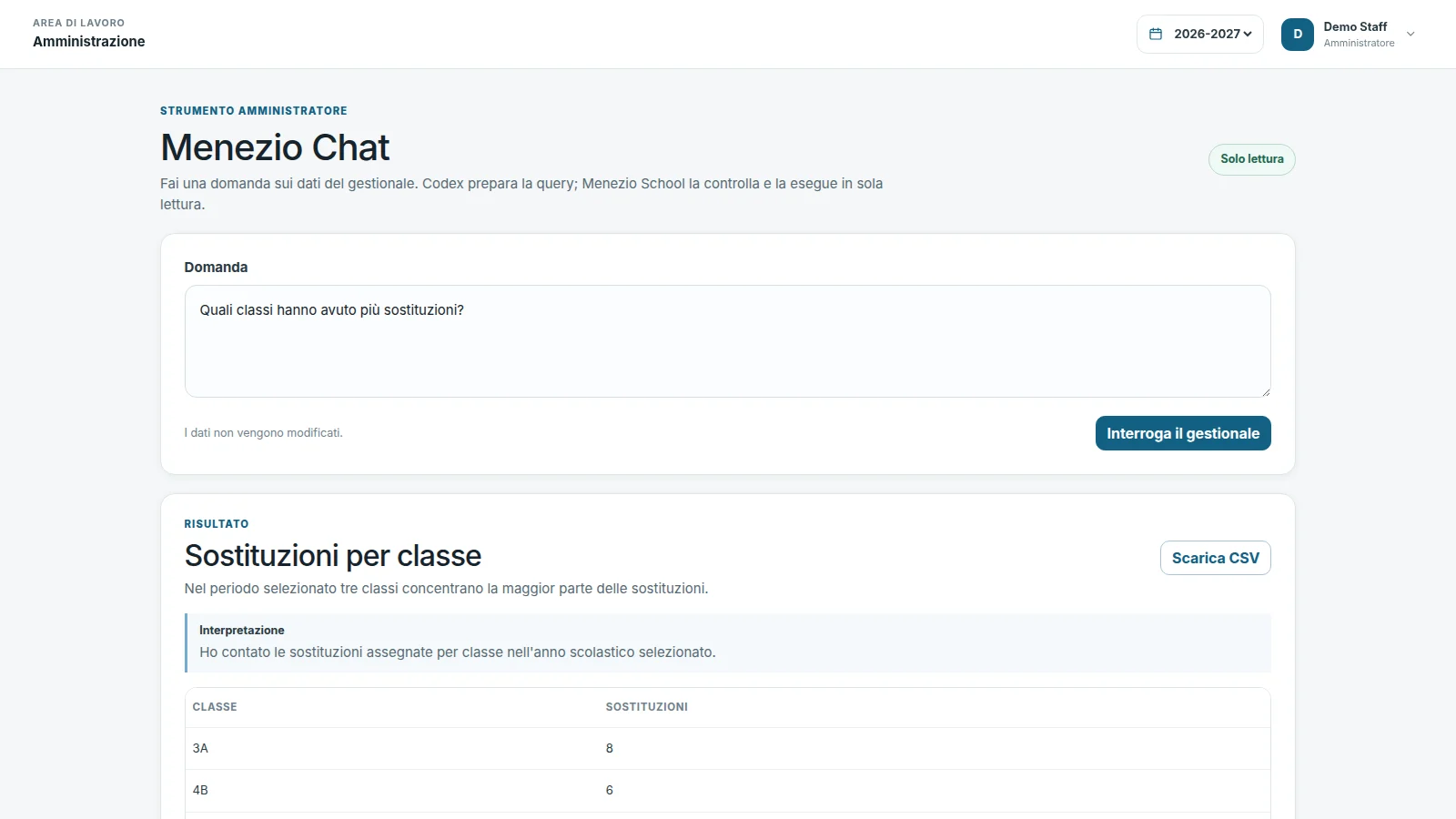Click the AREA DI LAVORO label
The image size is (1456, 819).
pyautogui.click(x=79, y=23)
